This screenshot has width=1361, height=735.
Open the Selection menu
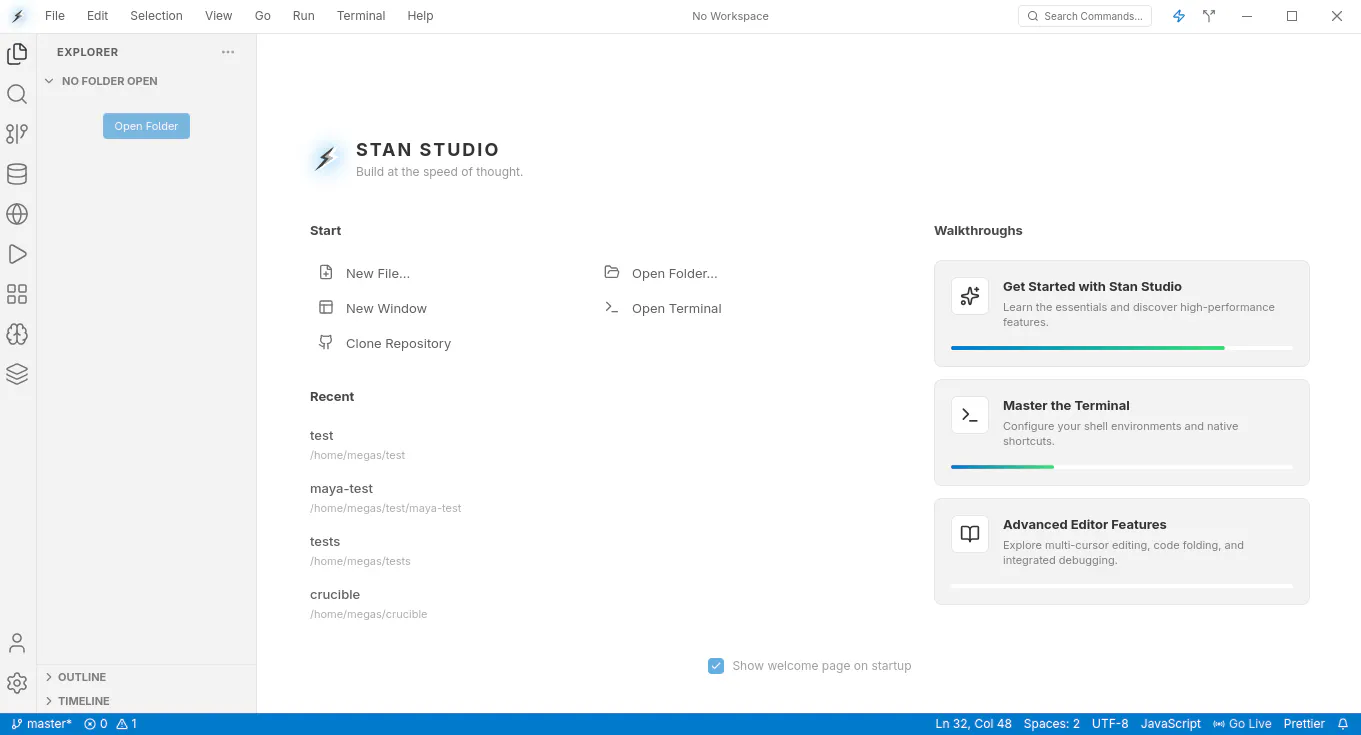156,16
